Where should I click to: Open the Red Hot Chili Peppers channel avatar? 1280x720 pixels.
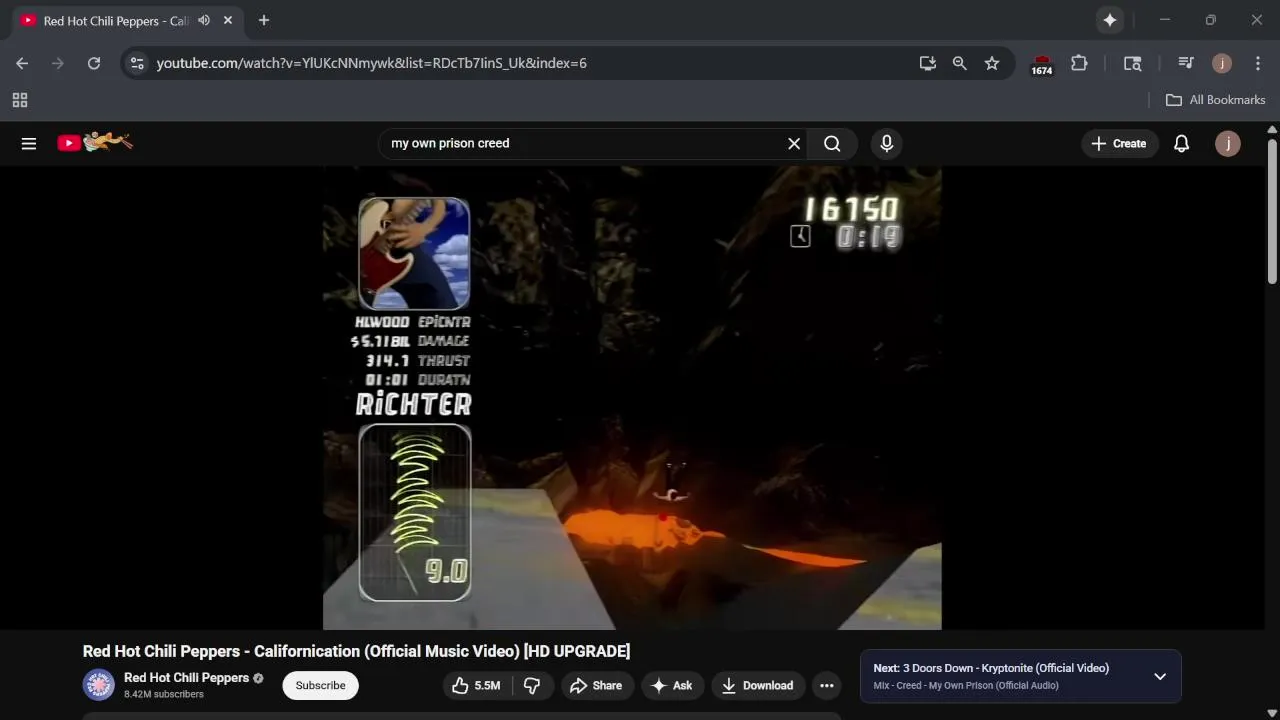tap(98, 685)
